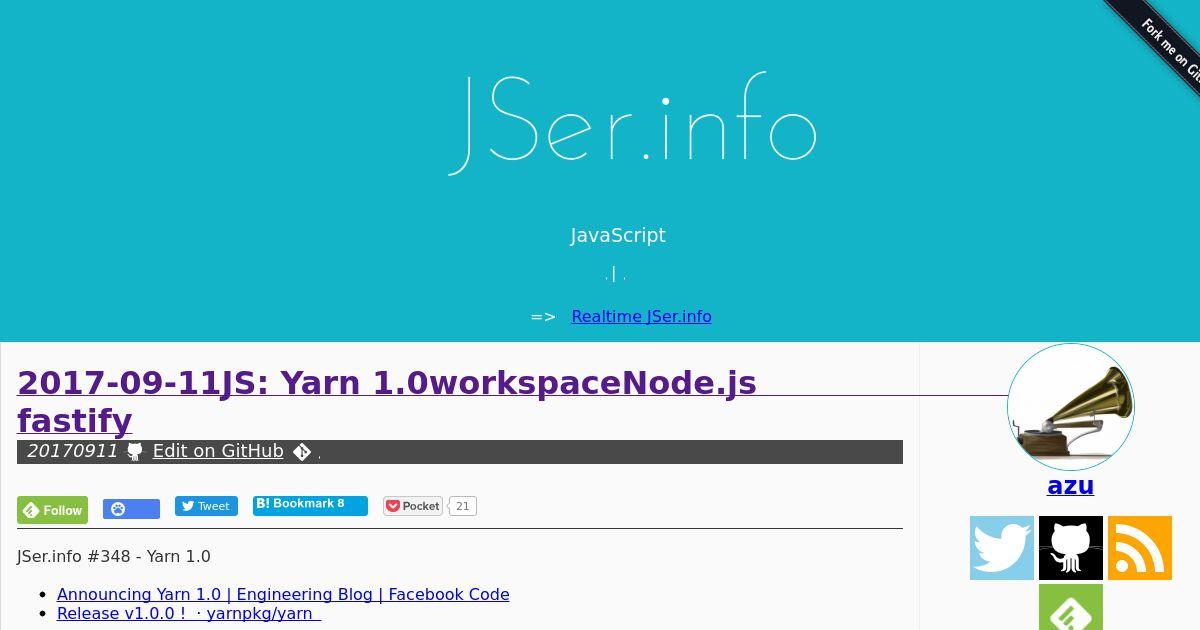The width and height of the screenshot is (1200, 630).
Task: Open the orange RSS feed icon
Action: click(x=1140, y=548)
